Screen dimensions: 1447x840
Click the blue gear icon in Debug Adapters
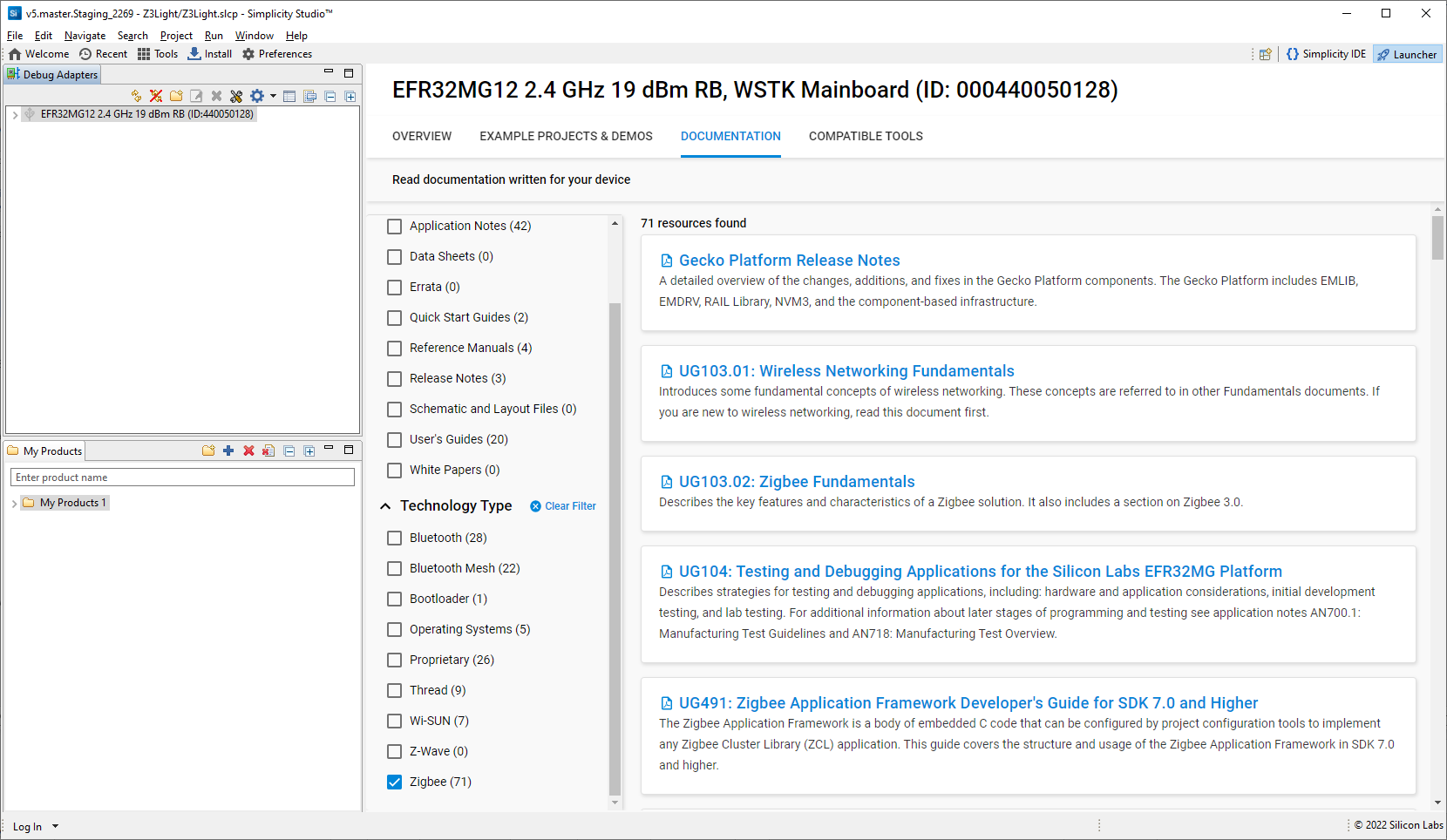(x=257, y=96)
